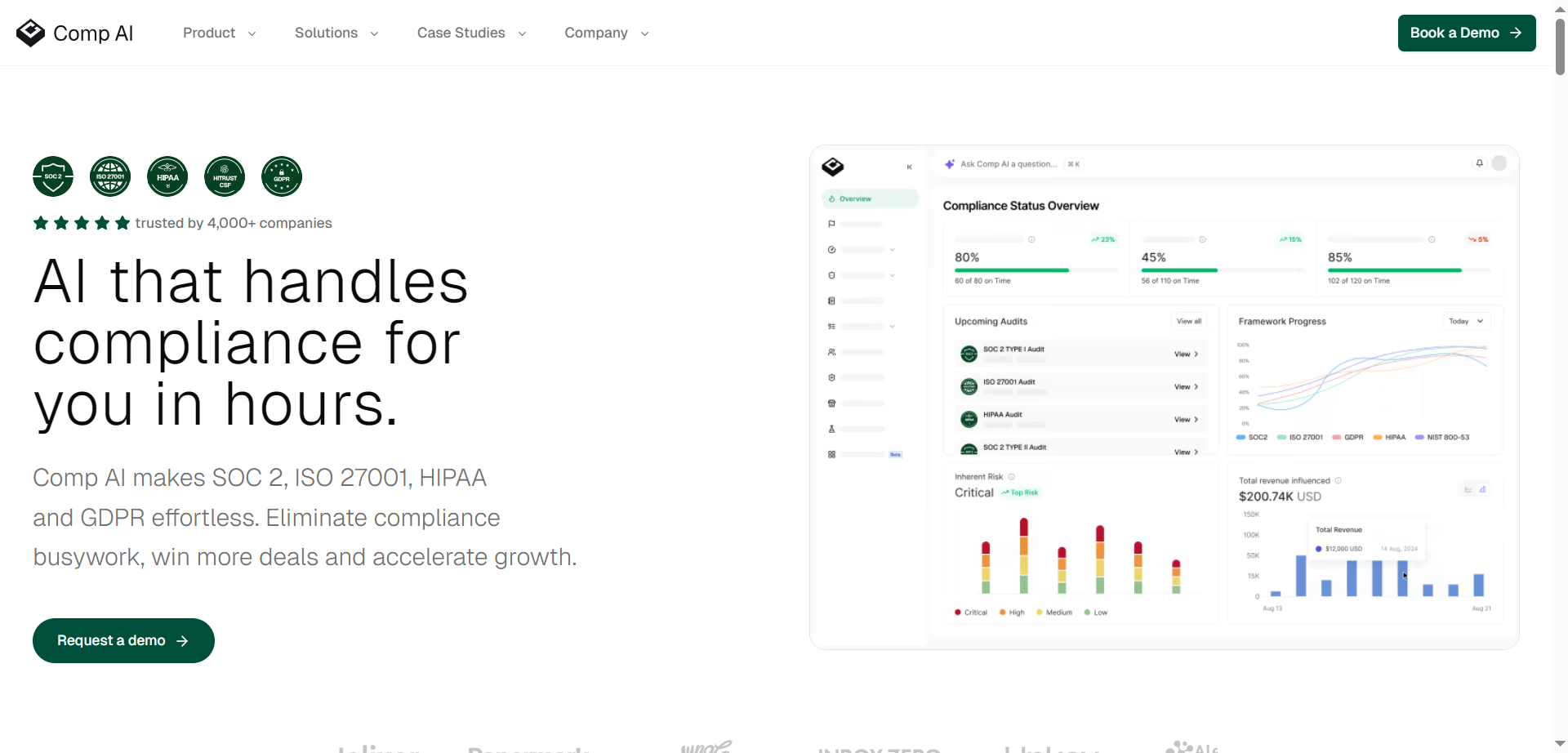
Task: Select the storefront icon in dashboard sidebar
Action: click(831, 403)
